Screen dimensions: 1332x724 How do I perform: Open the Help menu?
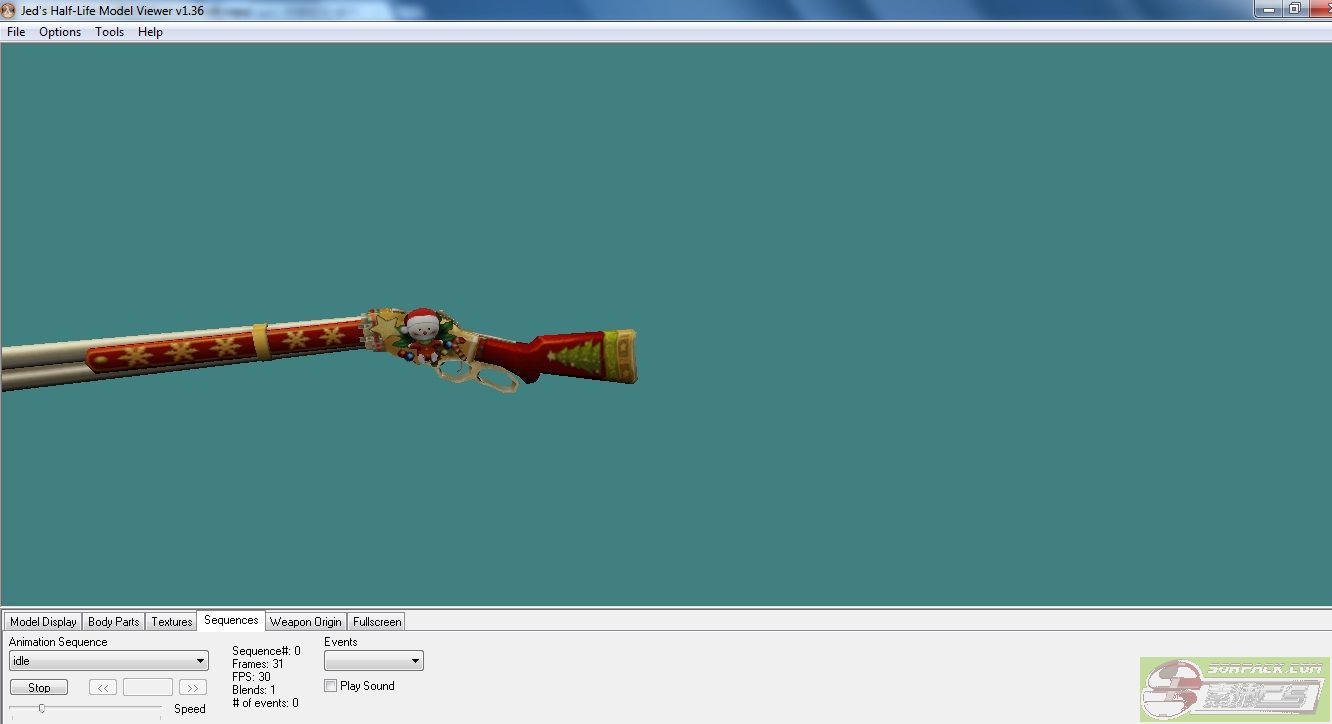click(150, 32)
